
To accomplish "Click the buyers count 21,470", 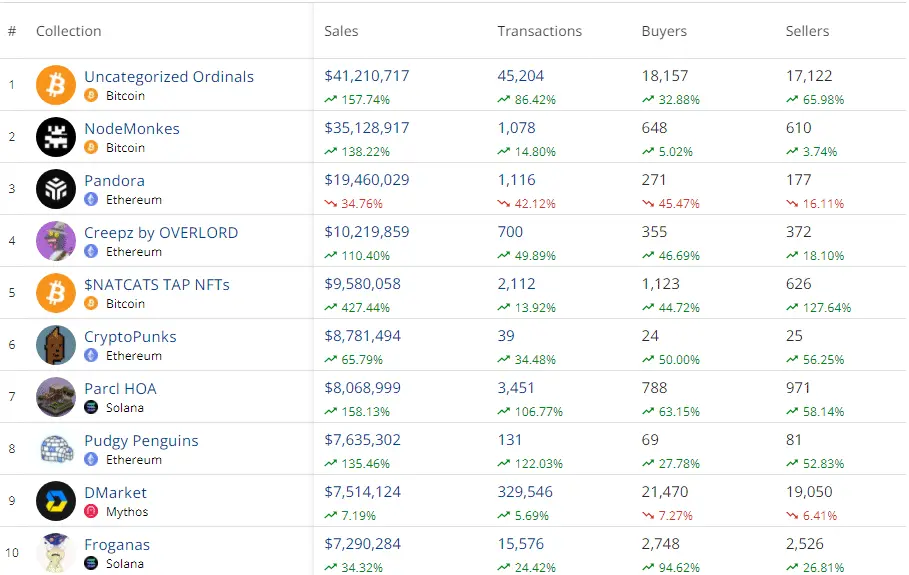I will 664,492.
